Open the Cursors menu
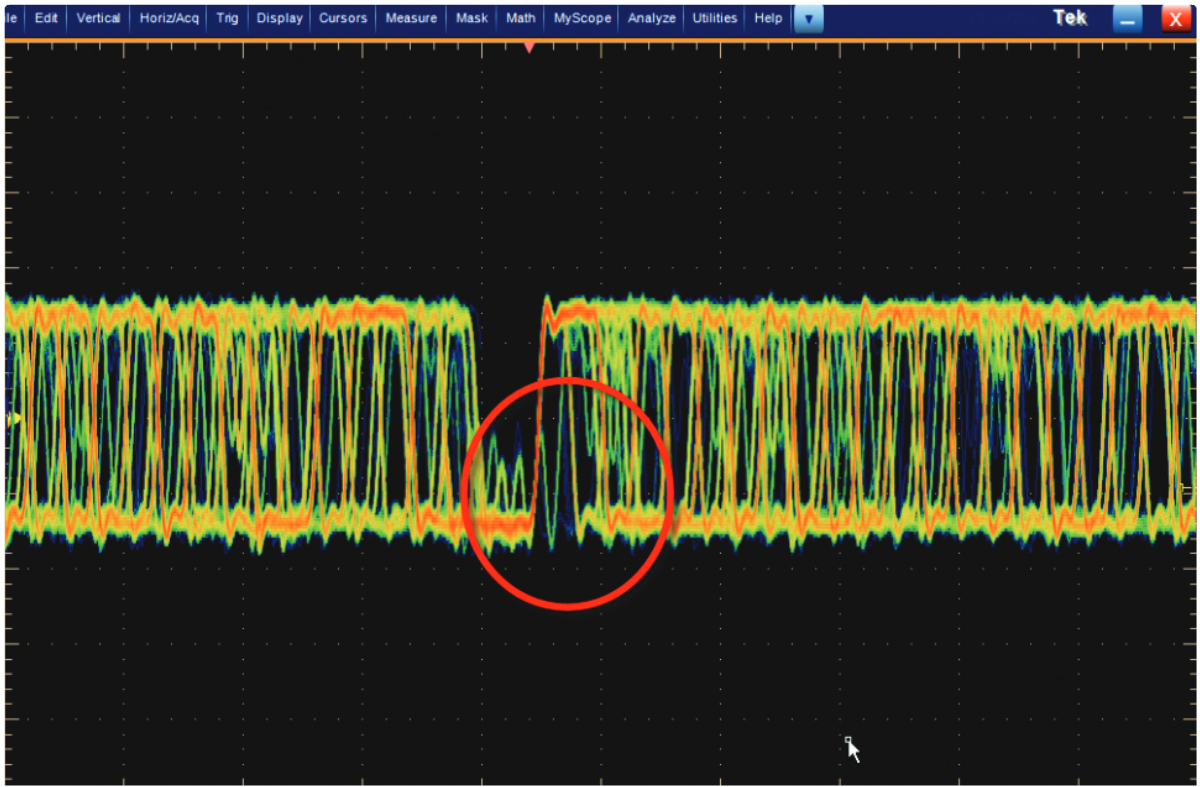This screenshot has height=787, width=1200. [x=343, y=18]
